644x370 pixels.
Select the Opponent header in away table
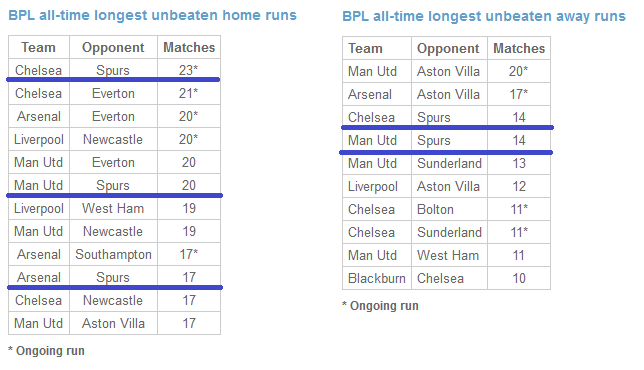point(449,48)
